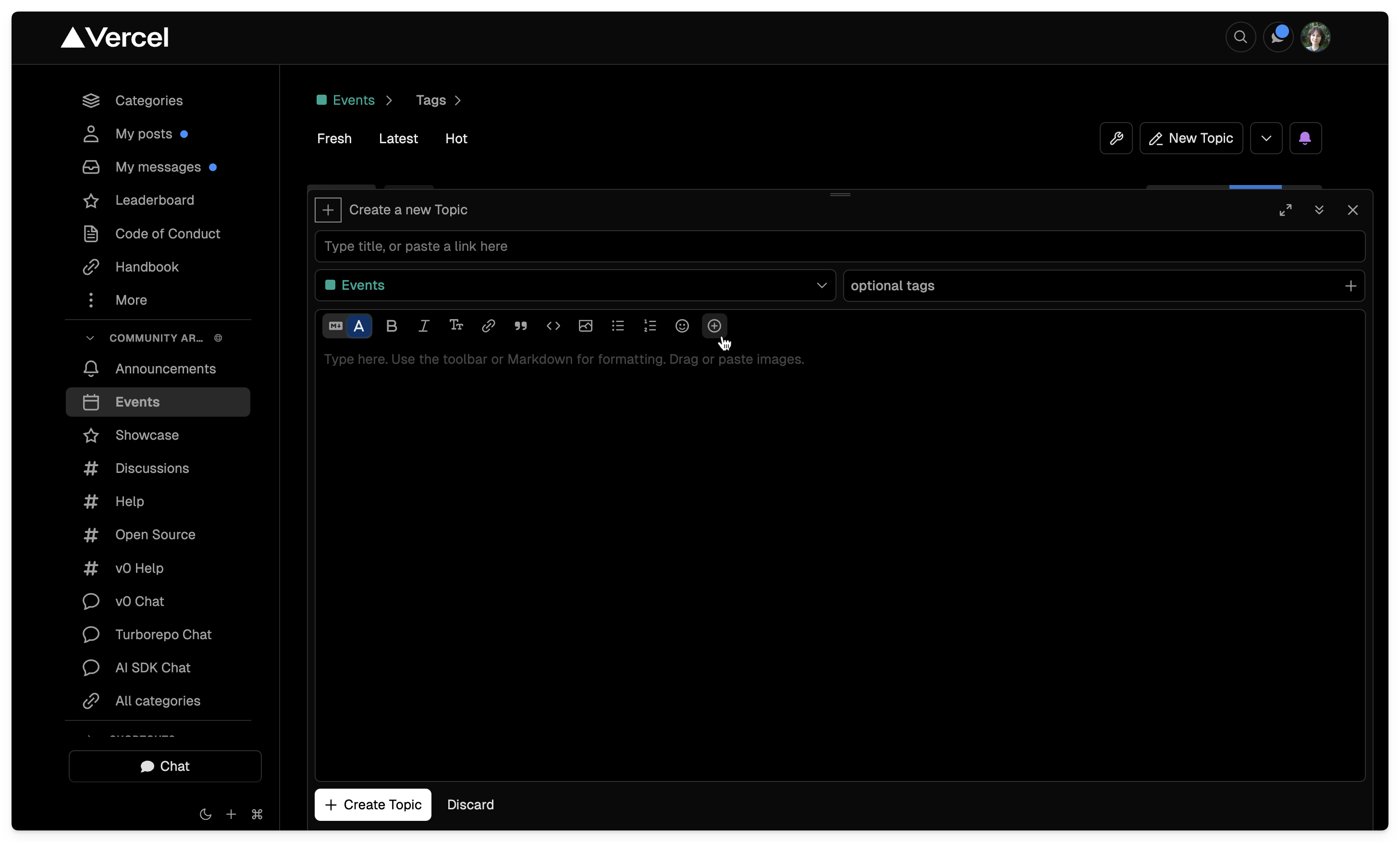This screenshot has width=1400, height=842.
Task: Insert a numbered list
Action: 650,326
